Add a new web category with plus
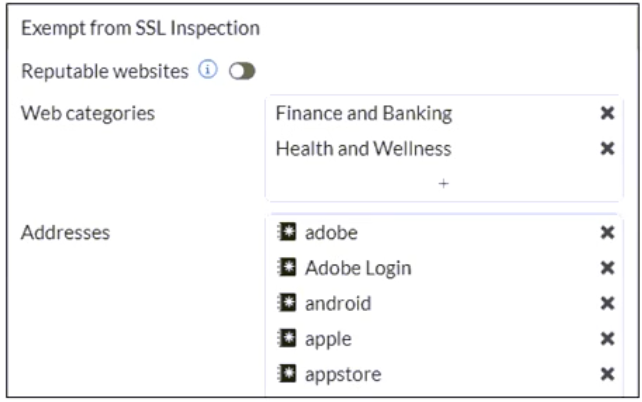Image resolution: width=642 pixels, height=402 pixels. (443, 184)
